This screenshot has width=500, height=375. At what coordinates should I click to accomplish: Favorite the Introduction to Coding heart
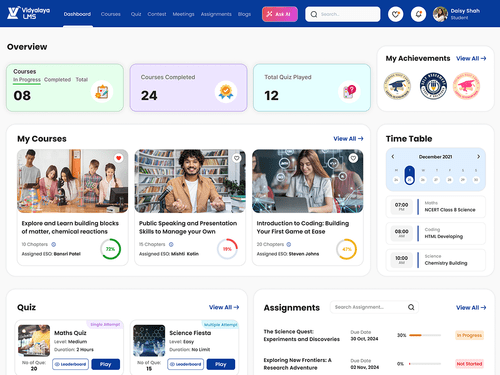pyautogui.click(x=353, y=158)
